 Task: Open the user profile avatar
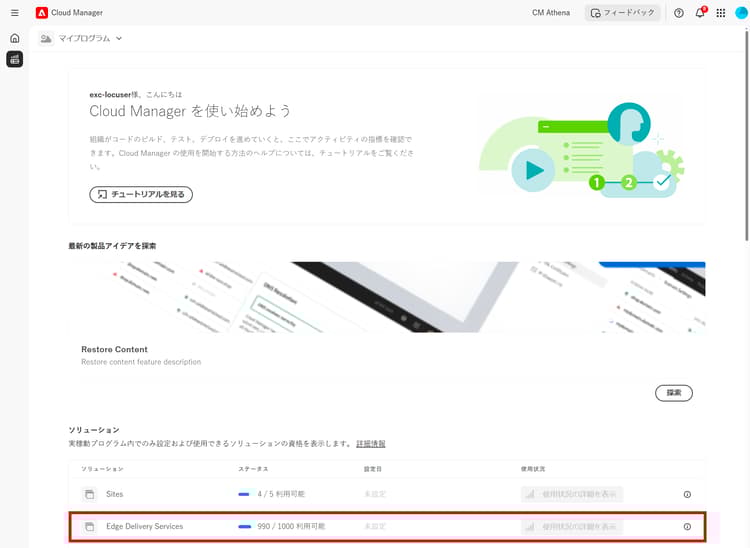click(741, 13)
